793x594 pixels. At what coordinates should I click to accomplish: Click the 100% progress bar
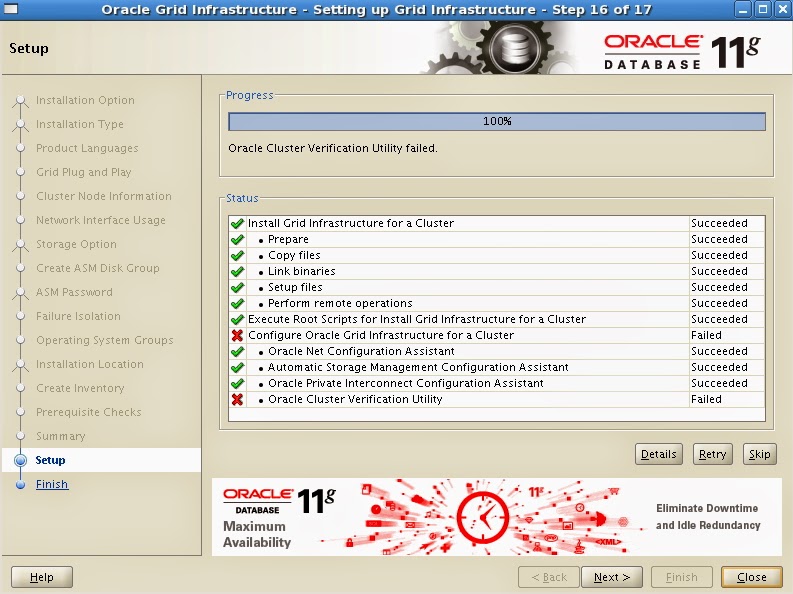click(497, 121)
